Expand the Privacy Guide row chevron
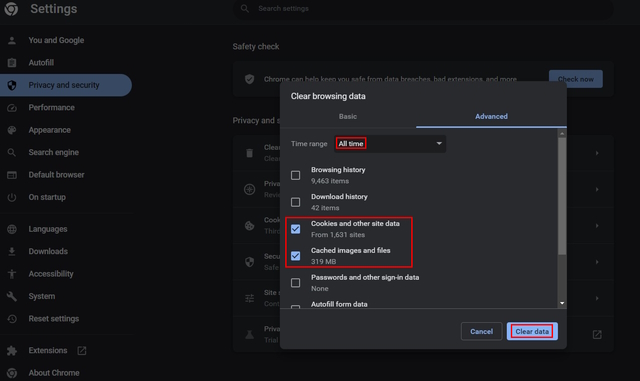 pos(597,189)
